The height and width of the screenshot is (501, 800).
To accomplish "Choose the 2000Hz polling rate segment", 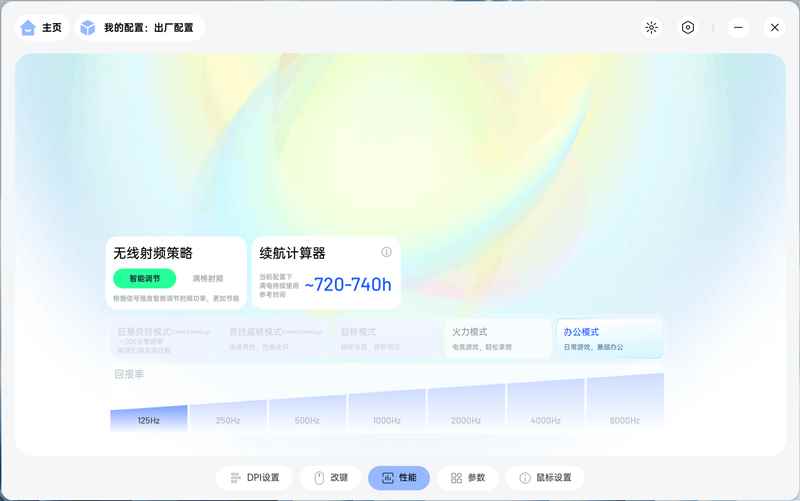I will click(x=466, y=408).
